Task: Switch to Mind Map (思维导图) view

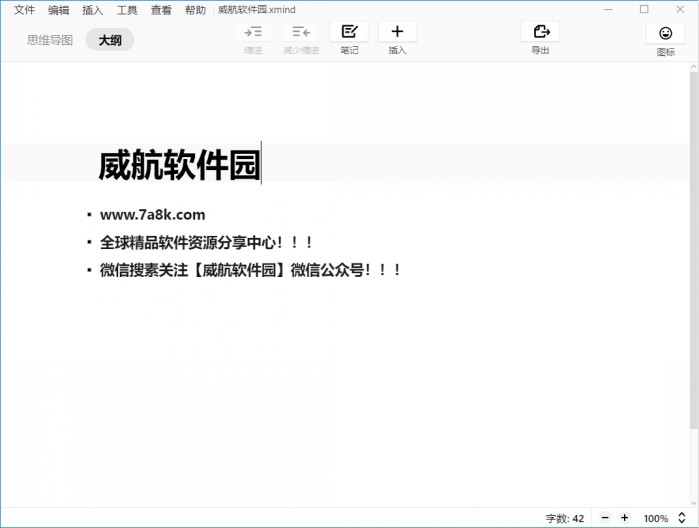Action: click(x=50, y=41)
